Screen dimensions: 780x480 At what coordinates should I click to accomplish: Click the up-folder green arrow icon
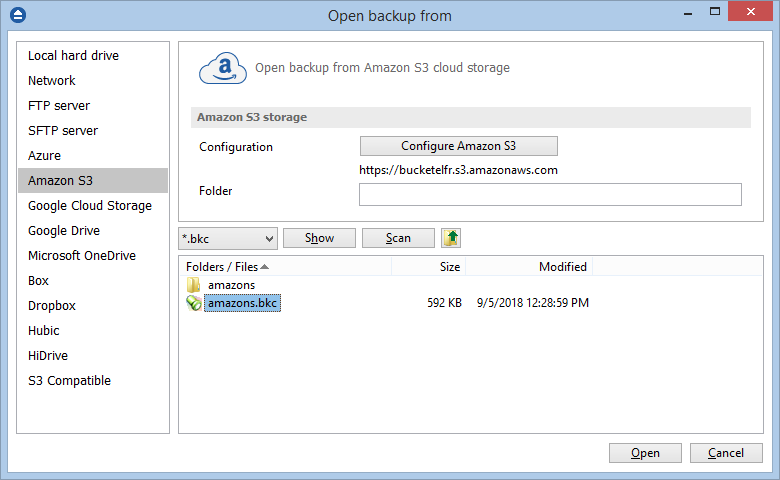[452, 238]
